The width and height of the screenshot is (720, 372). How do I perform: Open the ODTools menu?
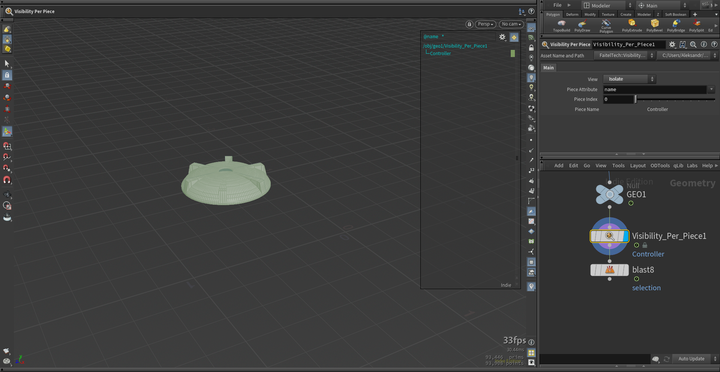click(x=660, y=166)
